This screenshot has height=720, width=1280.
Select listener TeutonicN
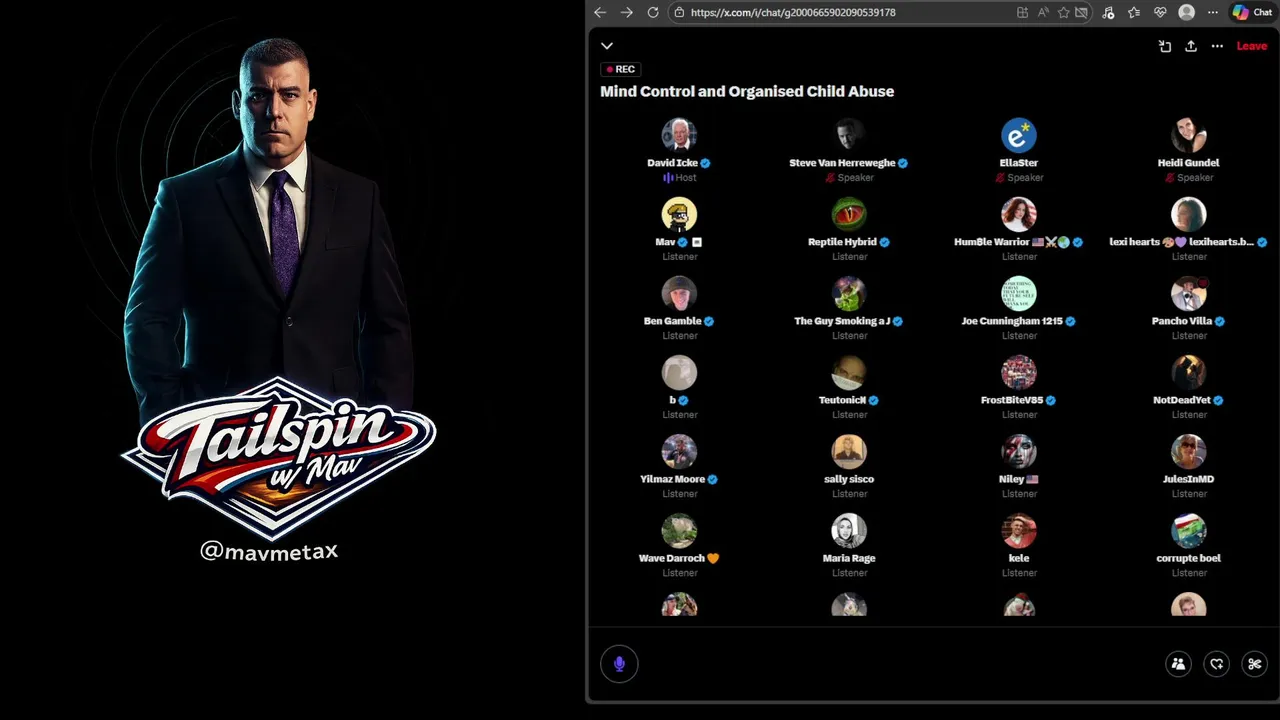click(849, 386)
